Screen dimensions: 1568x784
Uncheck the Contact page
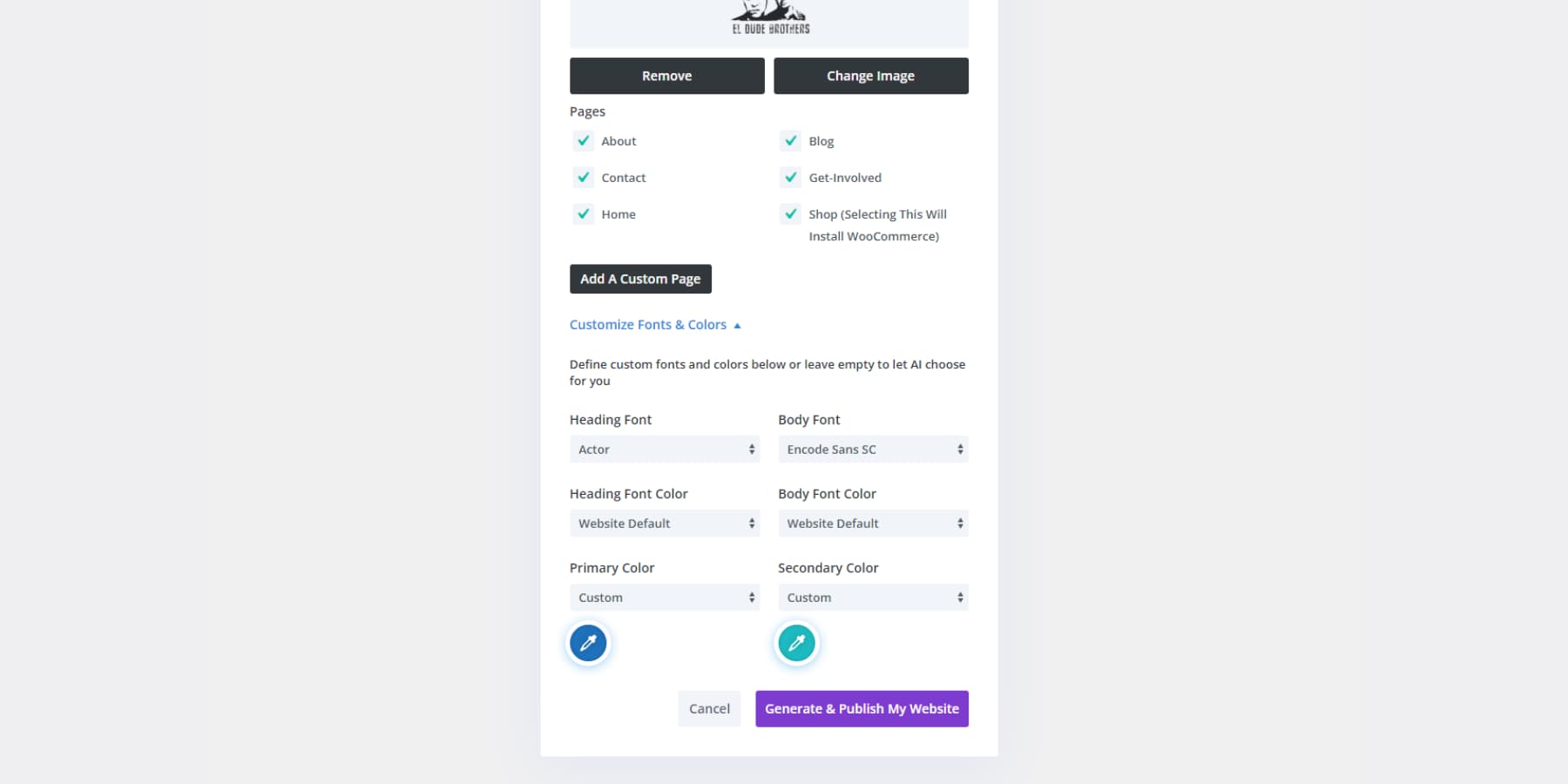(583, 177)
